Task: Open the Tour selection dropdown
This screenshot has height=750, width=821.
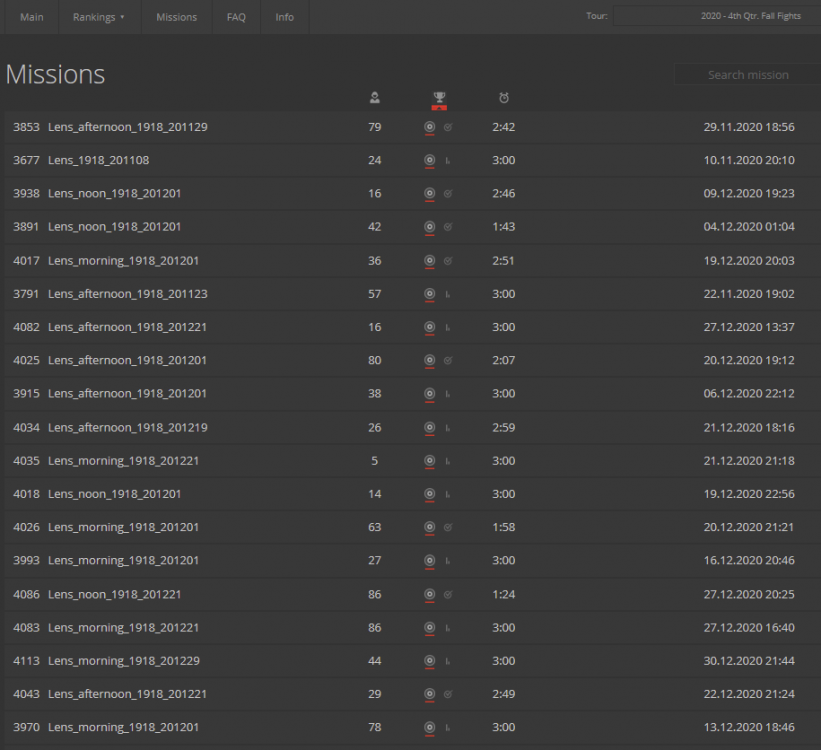Action: coord(716,16)
